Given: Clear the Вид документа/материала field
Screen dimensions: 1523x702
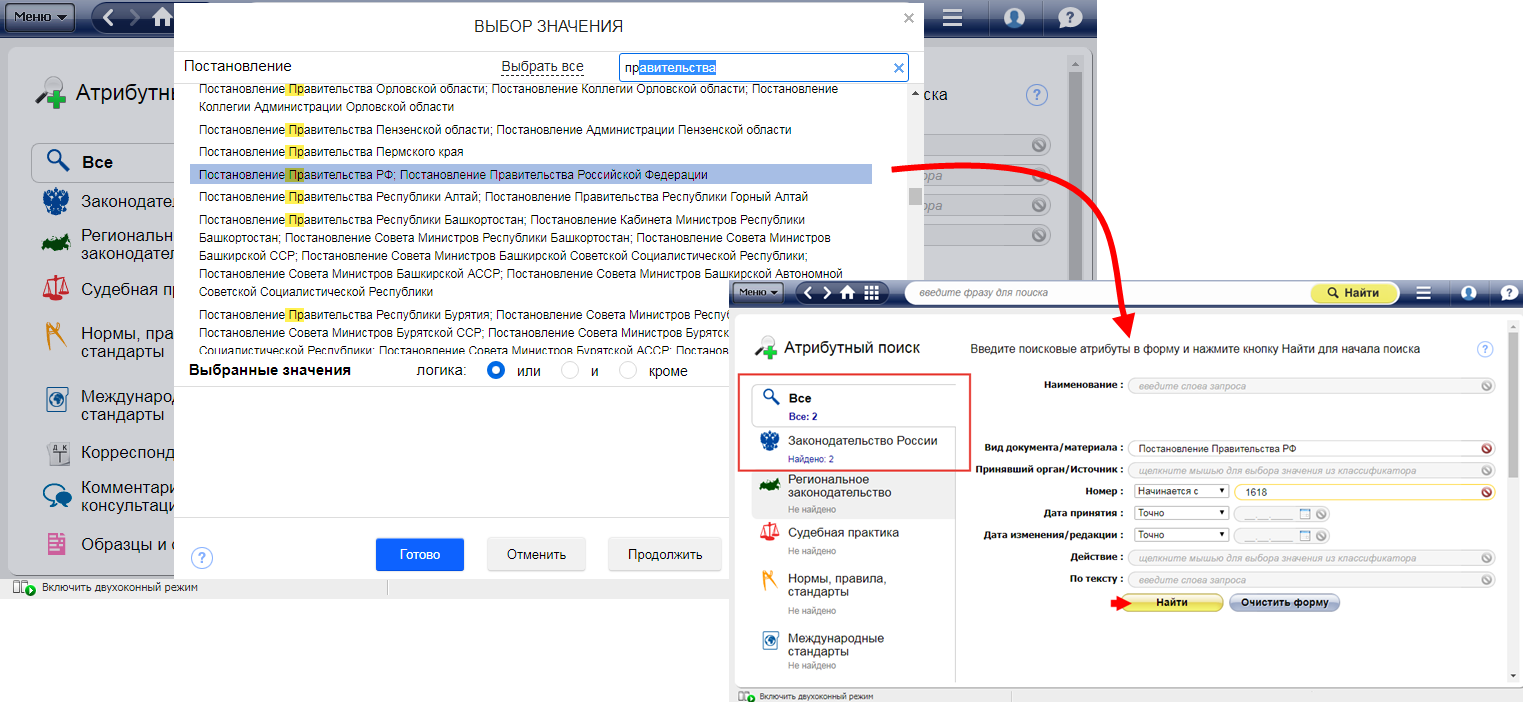Looking at the screenshot, I should tap(1486, 449).
